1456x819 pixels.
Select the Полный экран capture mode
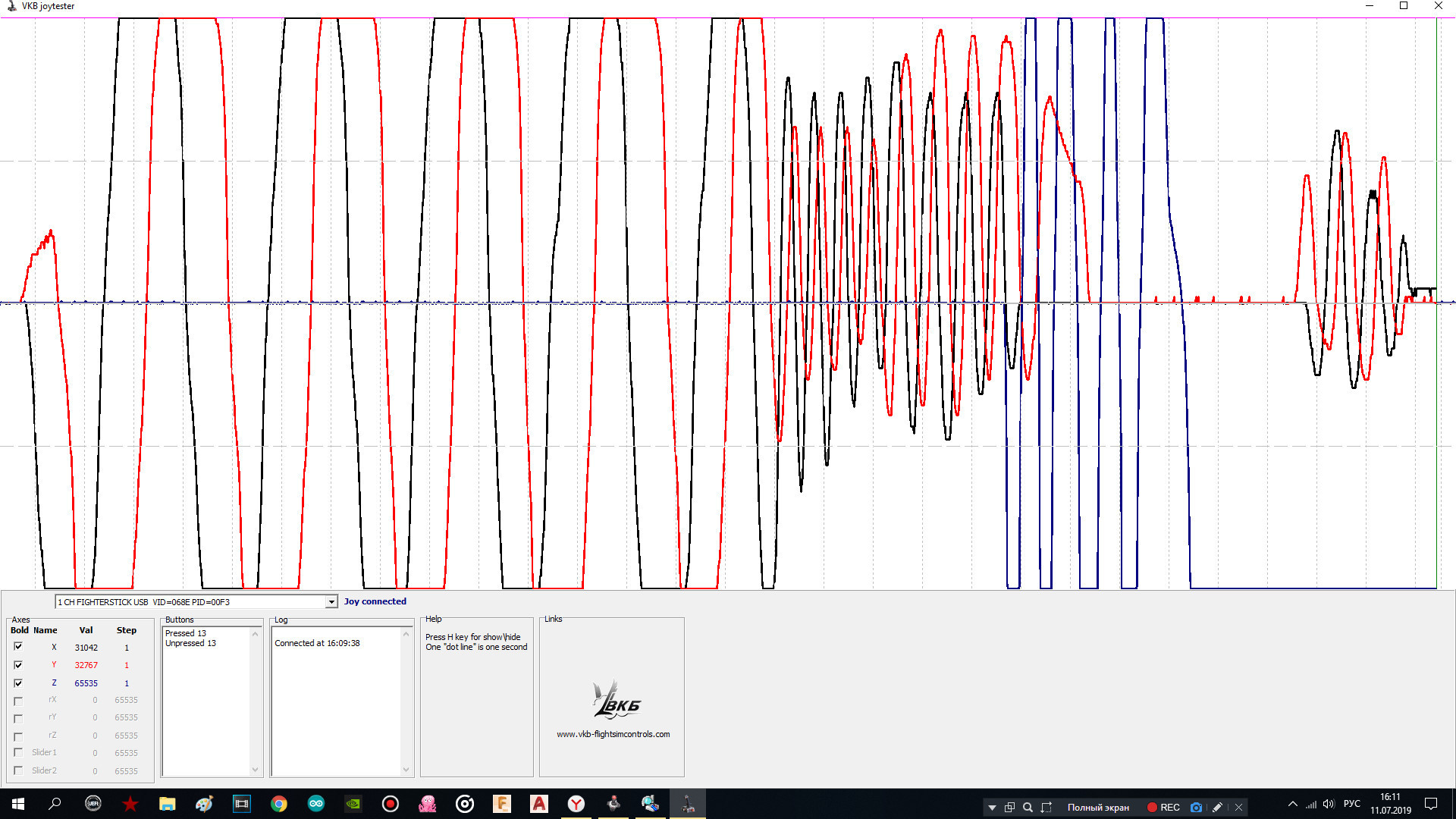point(1098,808)
